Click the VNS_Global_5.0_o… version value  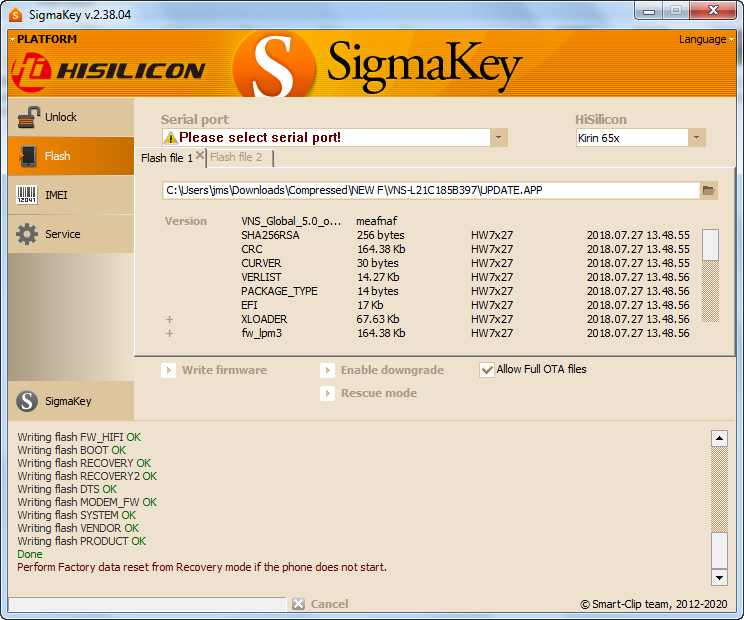(291, 221)
